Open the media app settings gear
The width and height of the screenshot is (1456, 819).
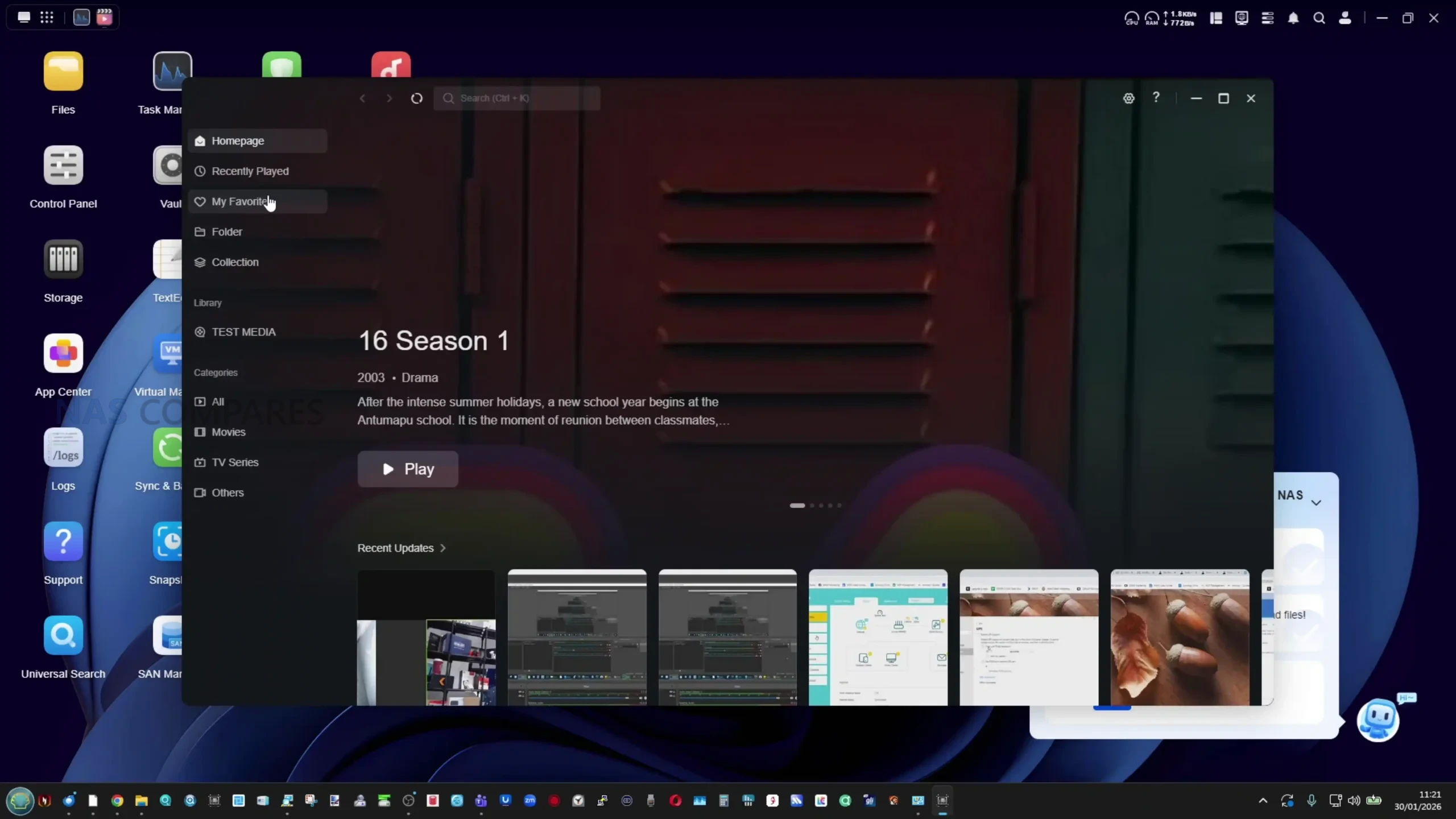click(1128, 98)
